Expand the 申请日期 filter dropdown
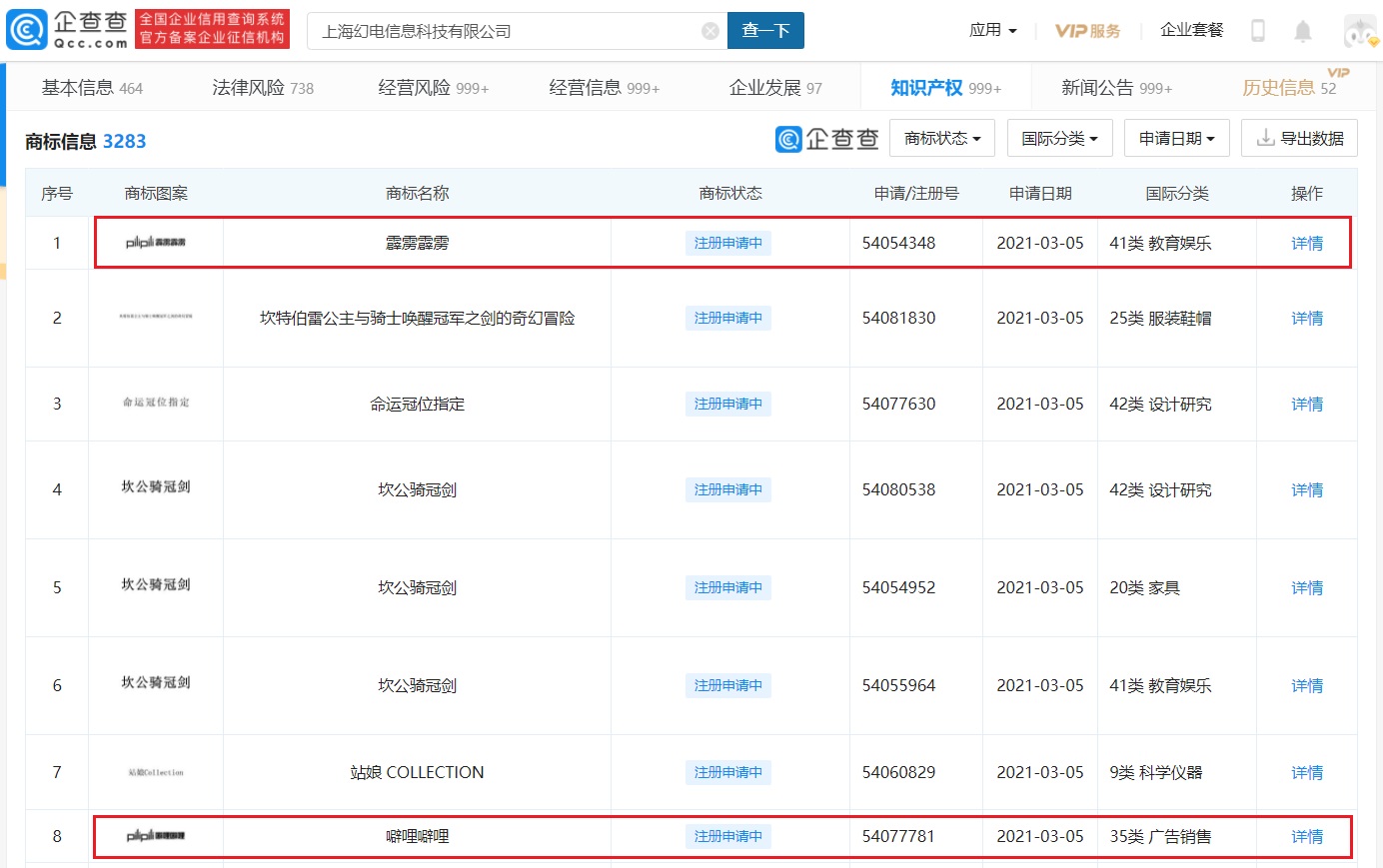 [x=1176, y=138]
